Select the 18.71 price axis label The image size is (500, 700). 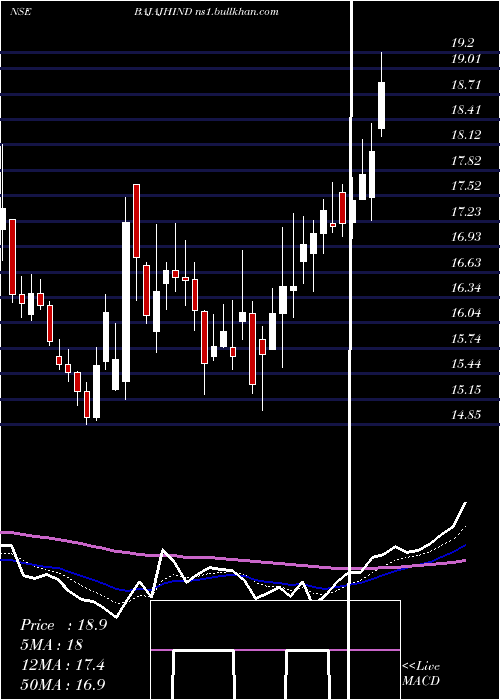pos(466,84)
